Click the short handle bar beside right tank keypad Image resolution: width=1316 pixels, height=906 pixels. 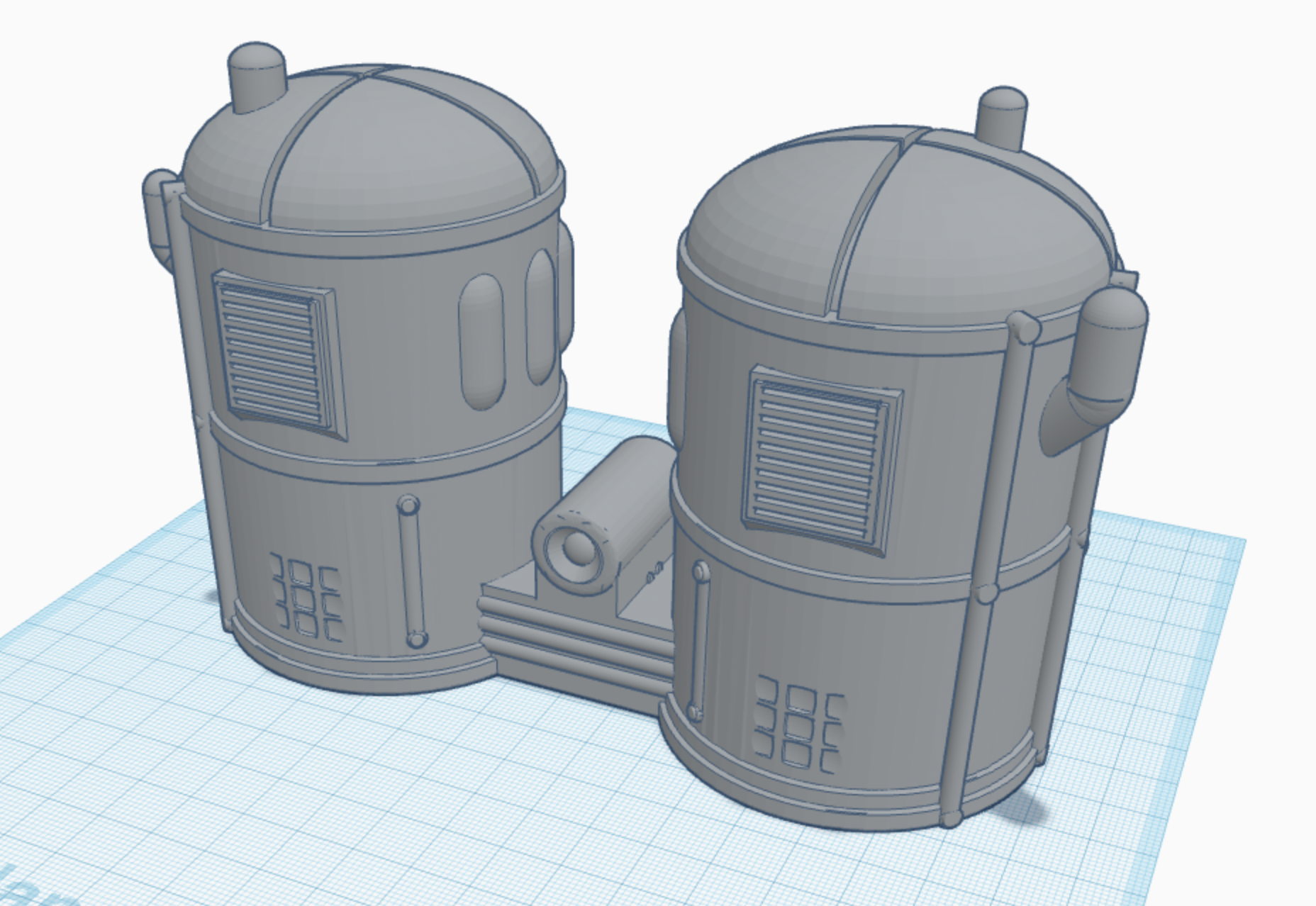click(698, 641)
